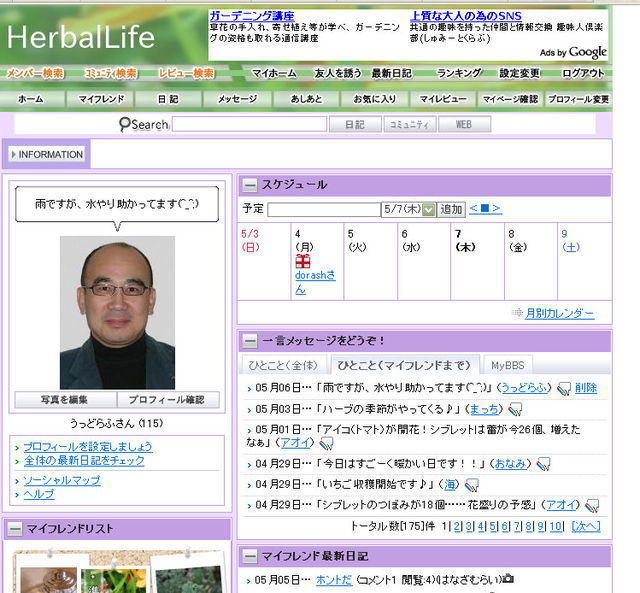The image size is (640, 593).
Task: Open the 月別カレンダー link
Action: tap(558, 313)
